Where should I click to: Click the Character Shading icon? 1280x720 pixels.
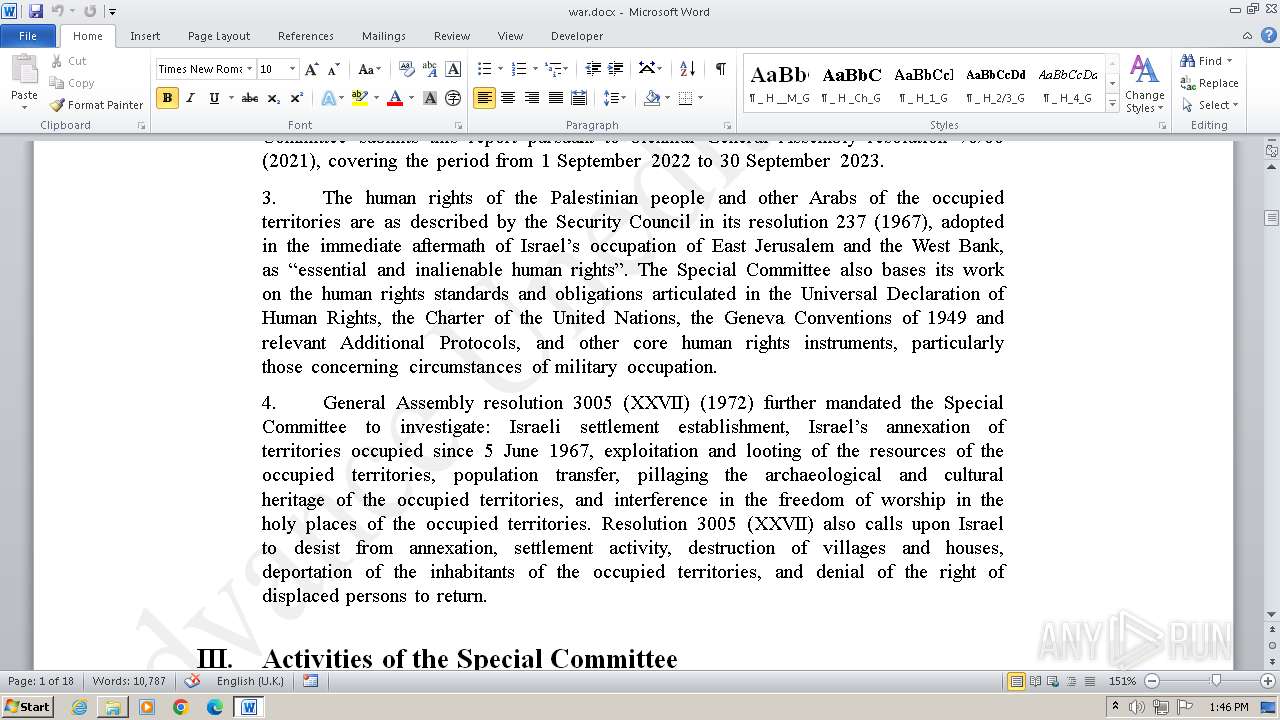coord(430,98)
